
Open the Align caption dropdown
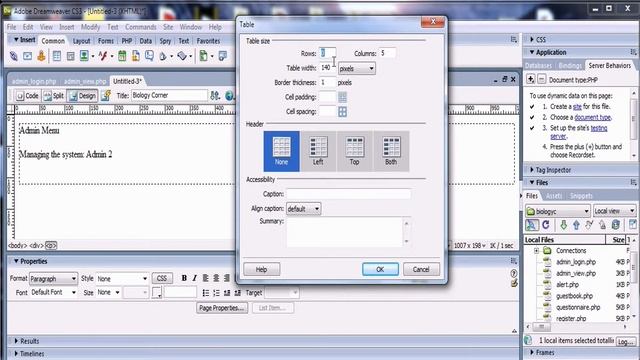pos(303,209)
